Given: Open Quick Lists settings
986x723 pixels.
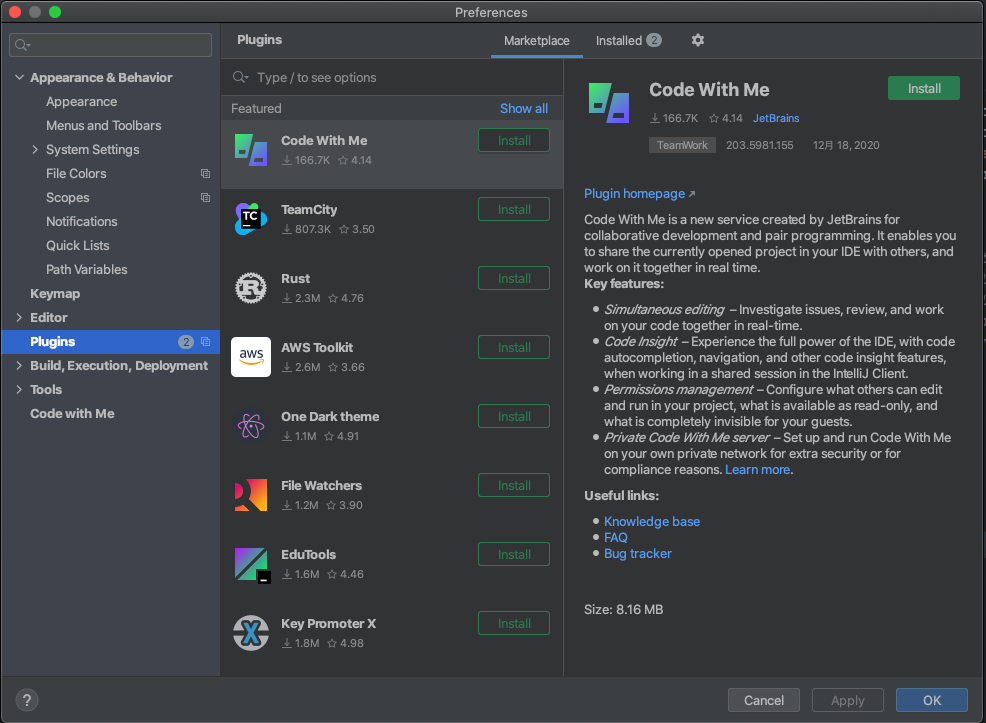Looking at the screenshot, I should tap(78, 245).
